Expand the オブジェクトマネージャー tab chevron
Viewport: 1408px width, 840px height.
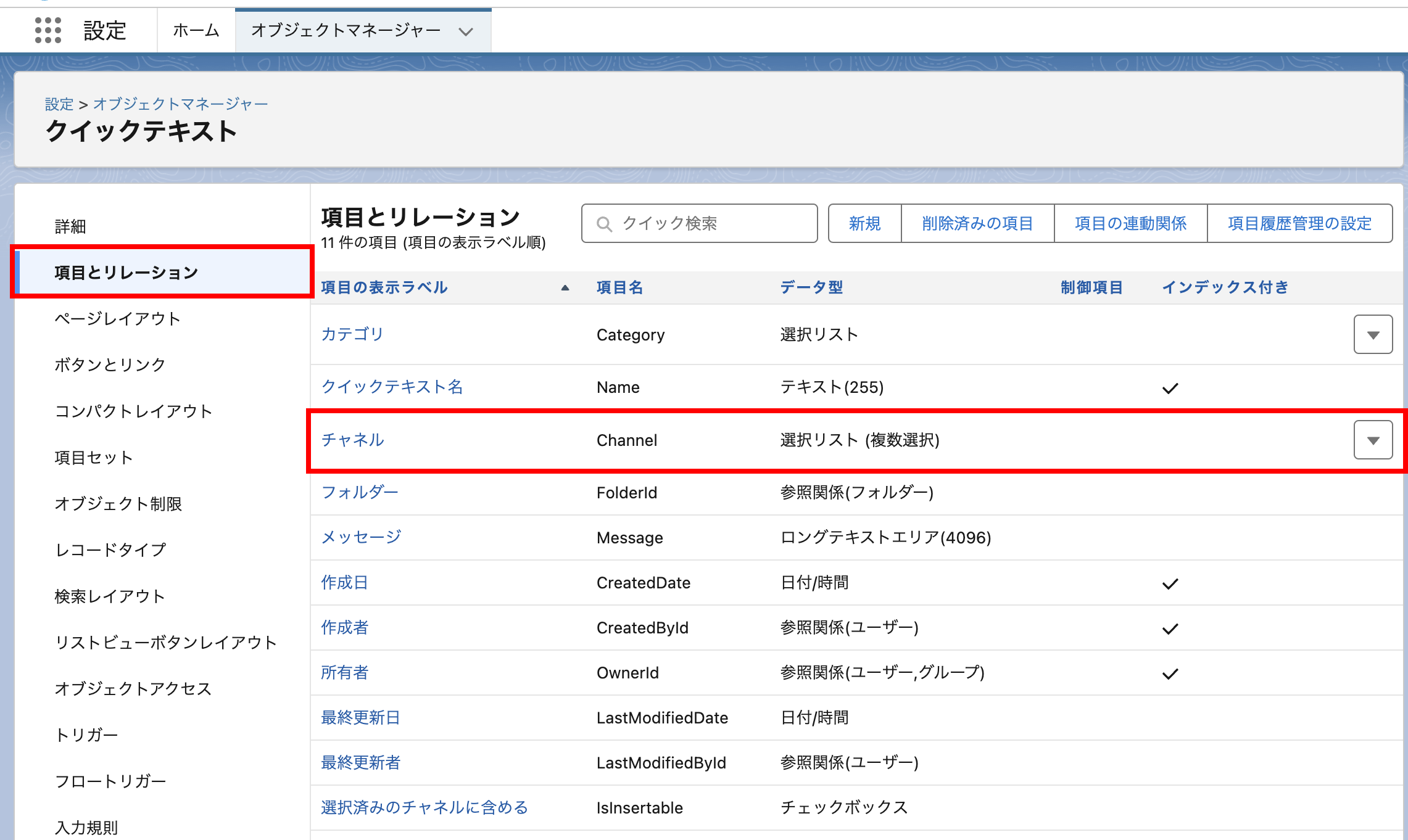coord(466,31)
